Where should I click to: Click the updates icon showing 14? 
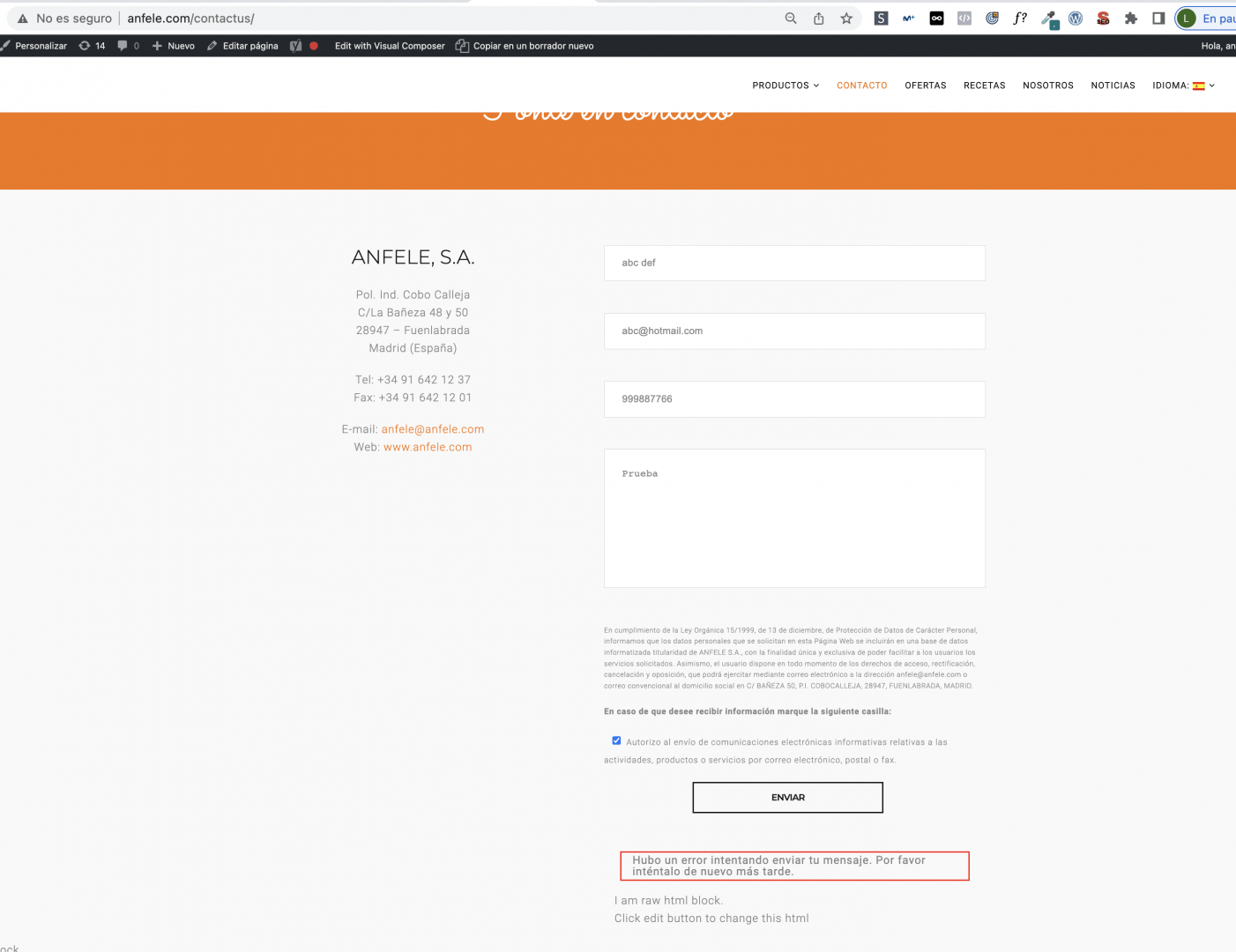[92, 46]
